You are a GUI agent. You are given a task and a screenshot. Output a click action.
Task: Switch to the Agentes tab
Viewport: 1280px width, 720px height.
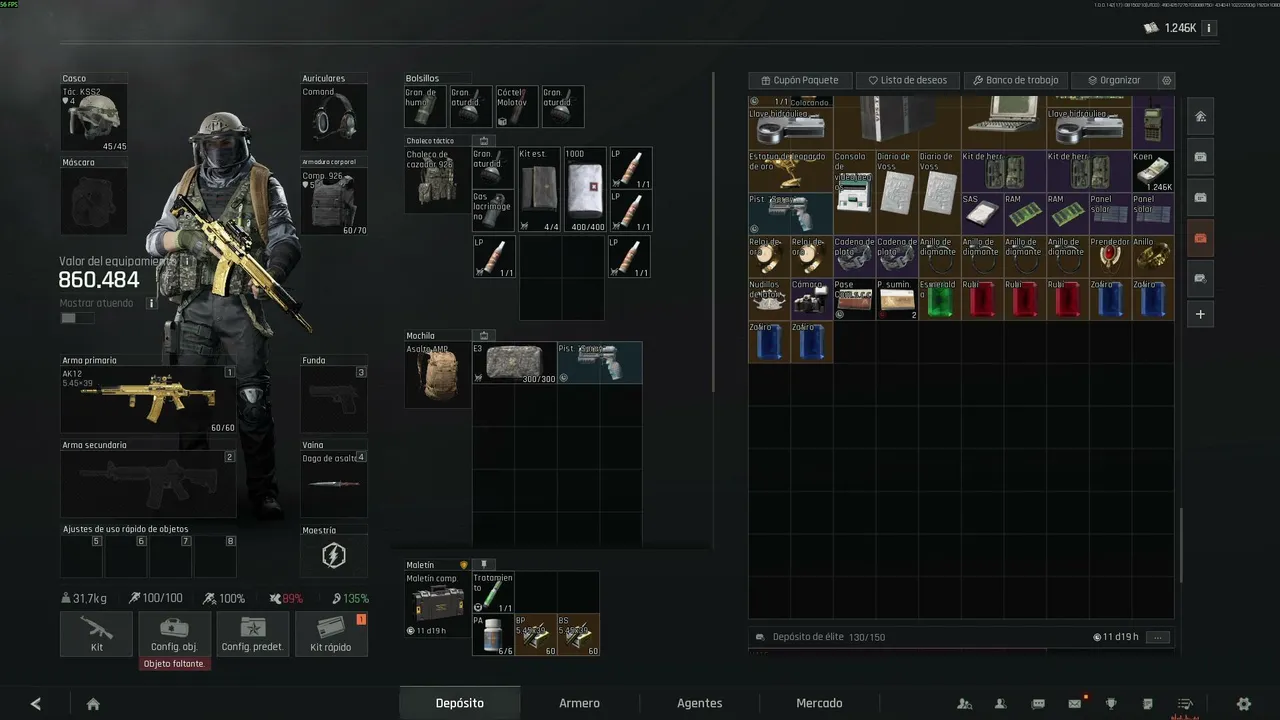coord(699,703)
